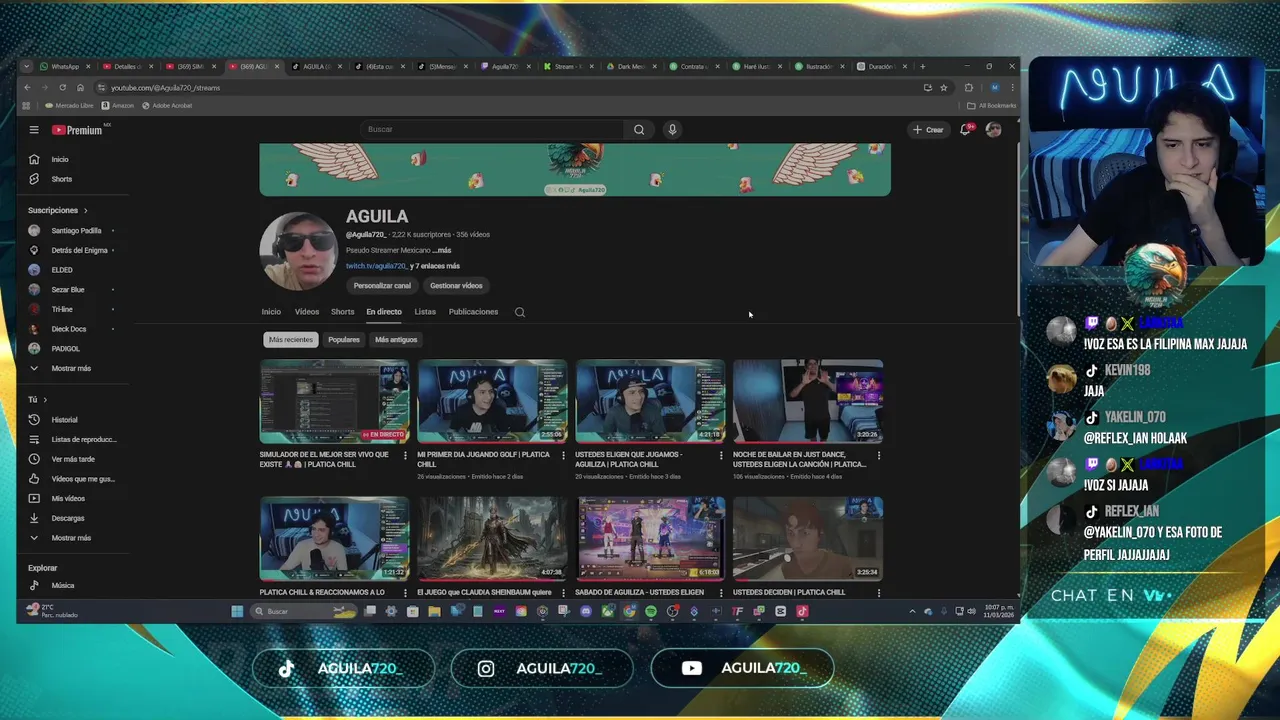
Task: Open browser extensions puzzle icon
Action: pos(968,88)
